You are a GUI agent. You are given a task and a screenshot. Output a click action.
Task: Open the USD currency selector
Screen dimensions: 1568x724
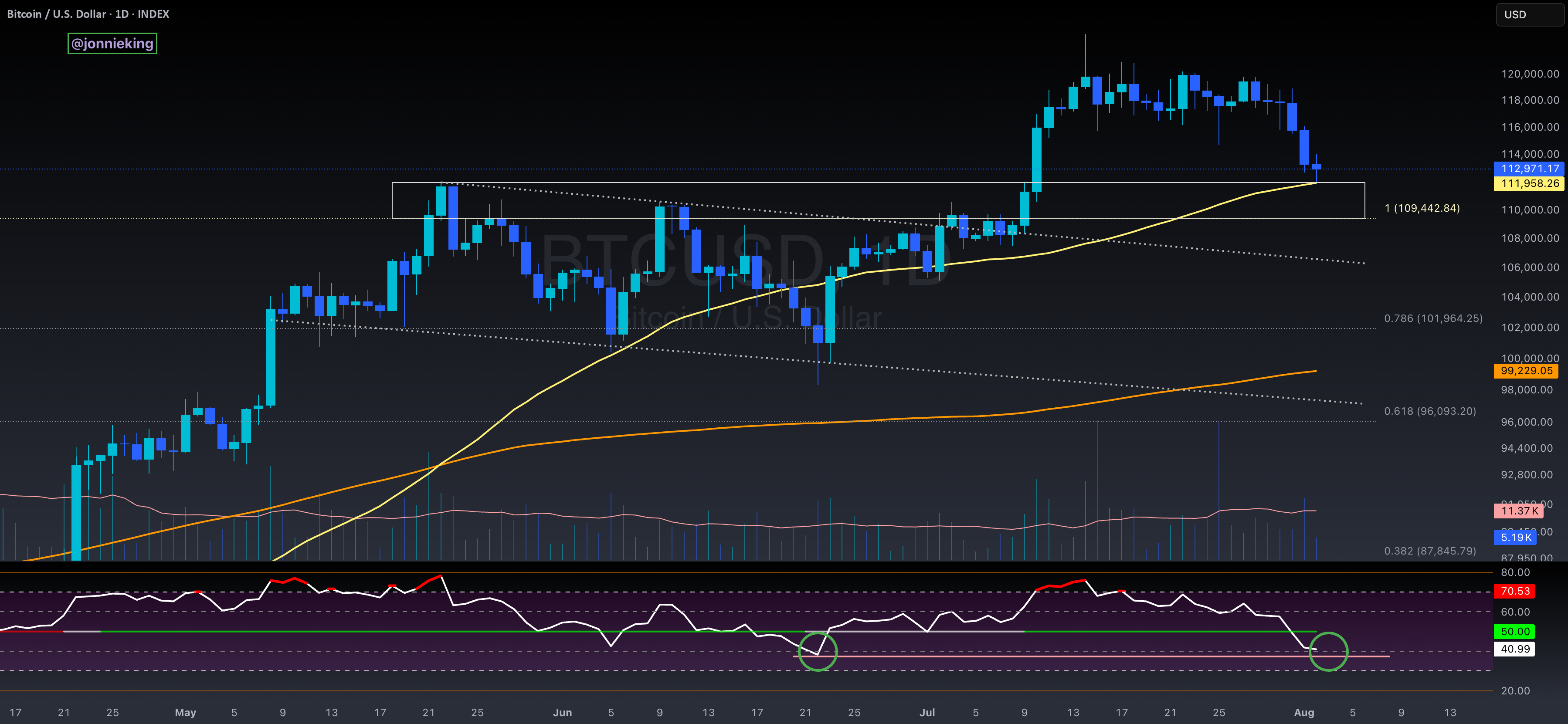pyautogui.click(x=1529, y=15)
